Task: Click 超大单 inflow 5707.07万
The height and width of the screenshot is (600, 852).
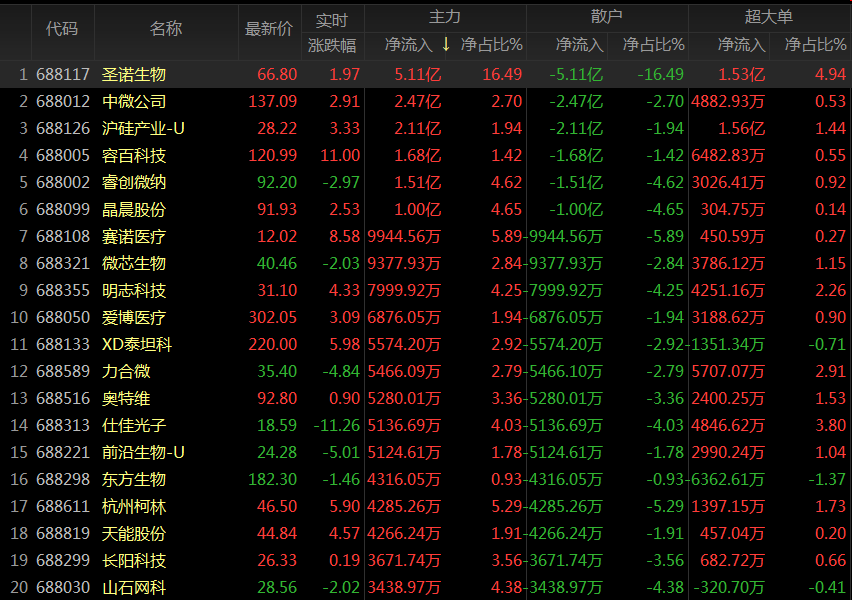Action: (728, 372)
